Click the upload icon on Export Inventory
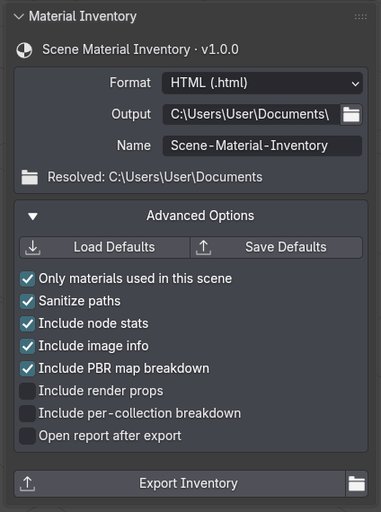This screenshot has height=512, width=381. pyautogui.click(x=27, y=484)
